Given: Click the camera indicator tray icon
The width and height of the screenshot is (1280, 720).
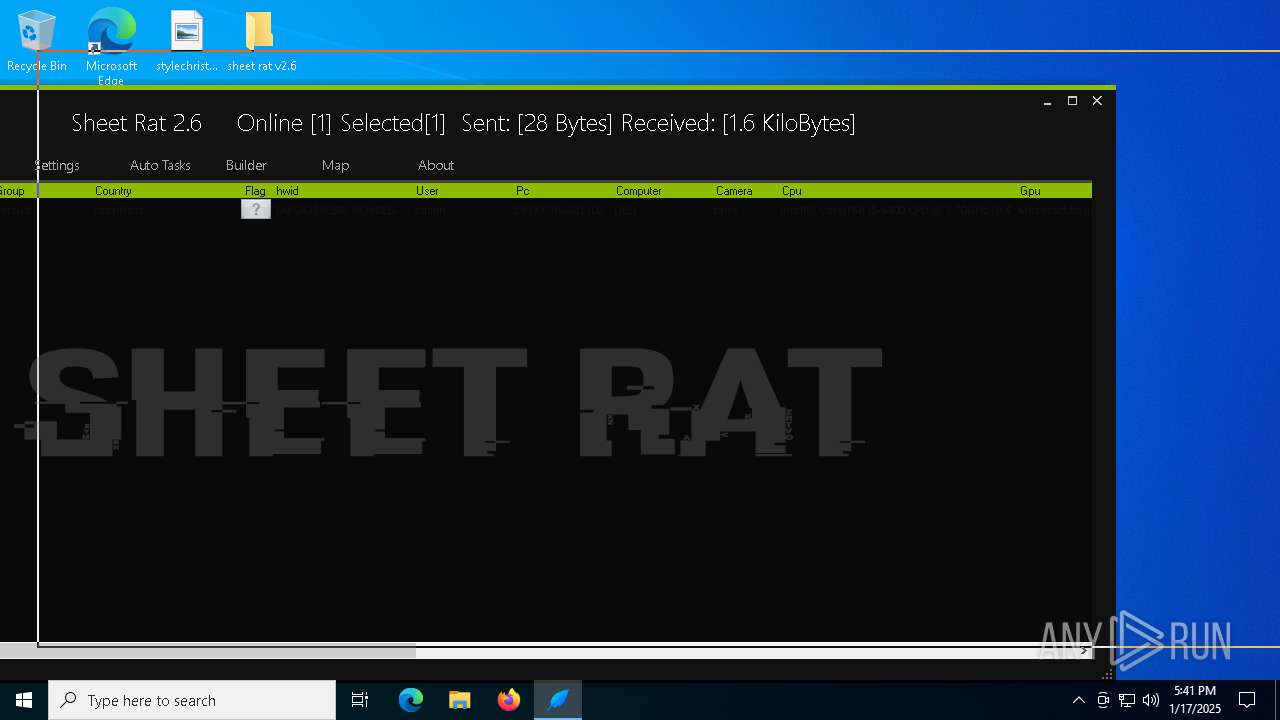Looking at the screenshot, I should pos(1103,700).
